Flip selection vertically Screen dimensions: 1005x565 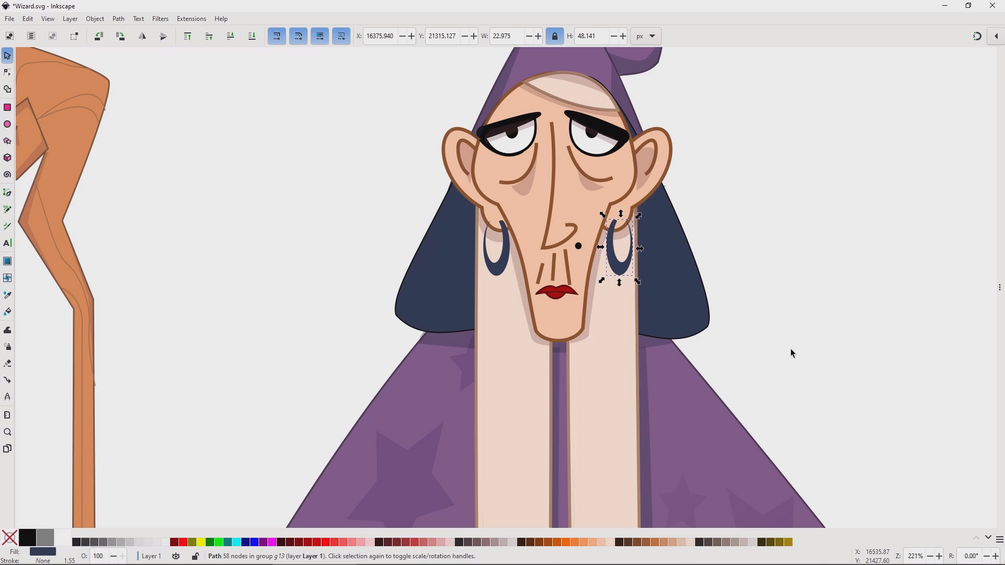(x=163, y=36)
